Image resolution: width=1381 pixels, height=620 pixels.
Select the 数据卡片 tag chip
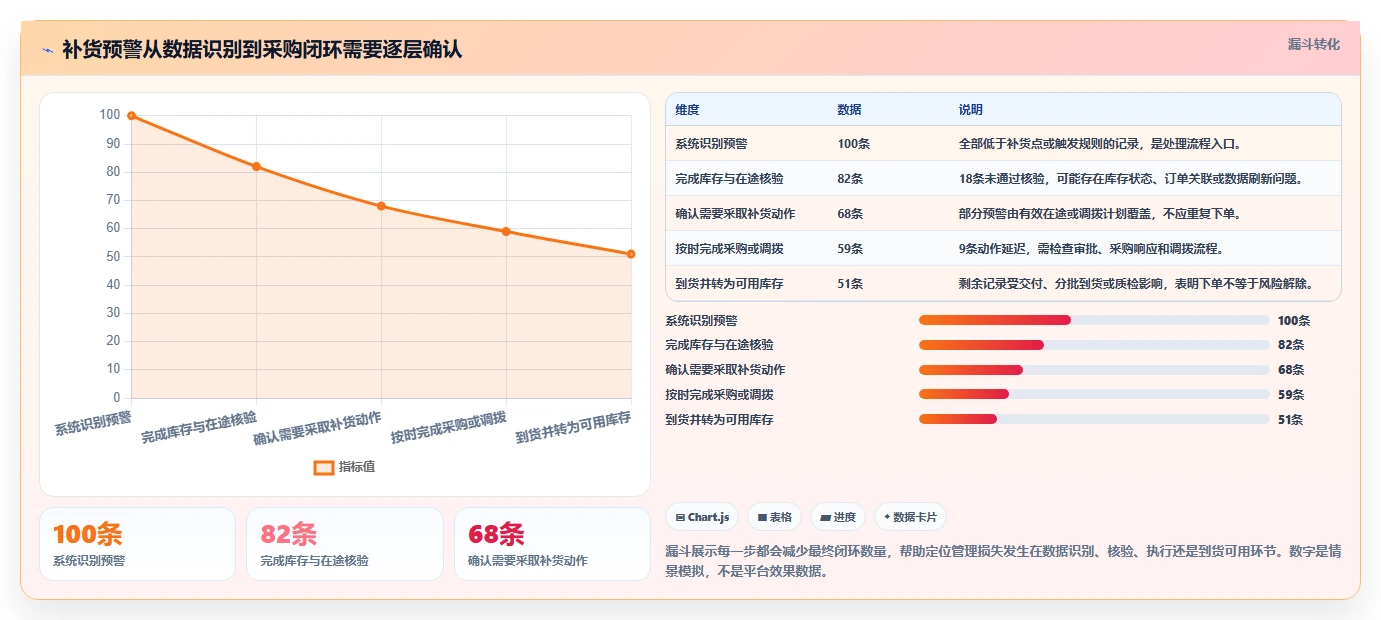coord(910,517)
